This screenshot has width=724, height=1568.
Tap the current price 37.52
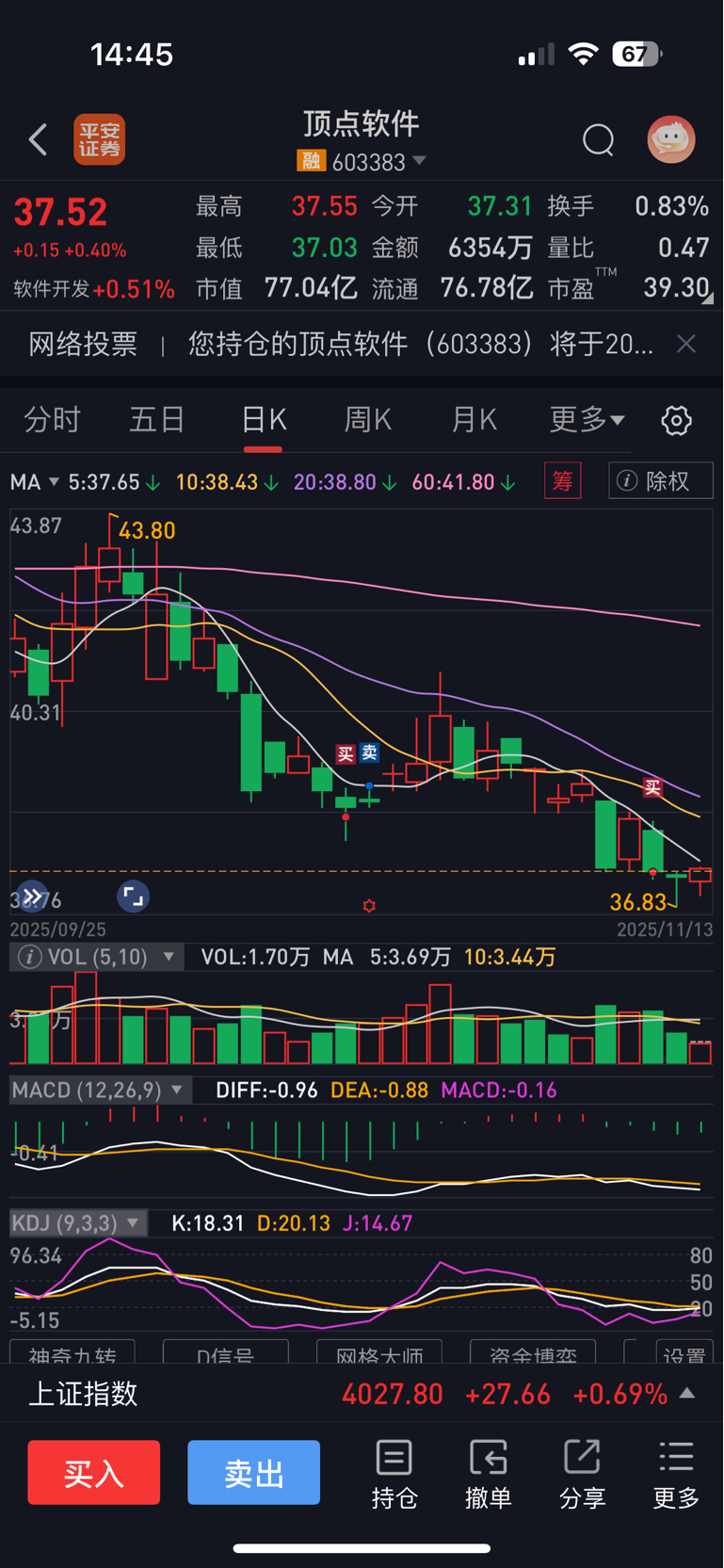click(60, 213)
